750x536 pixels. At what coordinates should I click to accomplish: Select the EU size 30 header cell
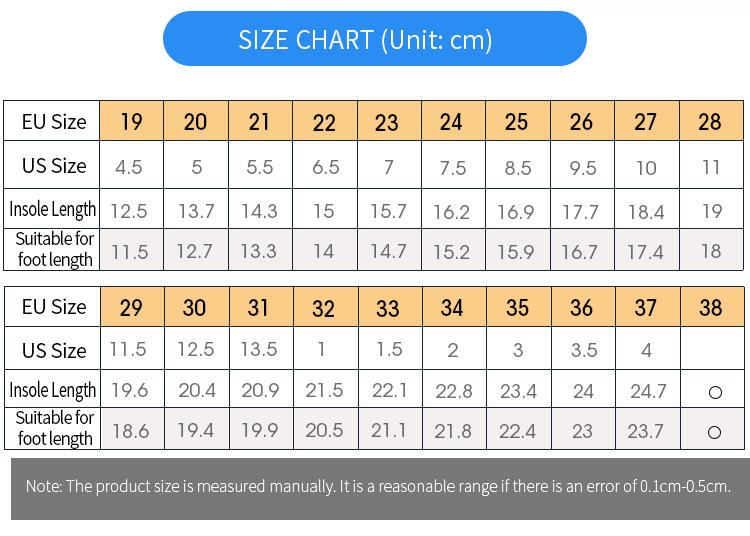[194, 307]
